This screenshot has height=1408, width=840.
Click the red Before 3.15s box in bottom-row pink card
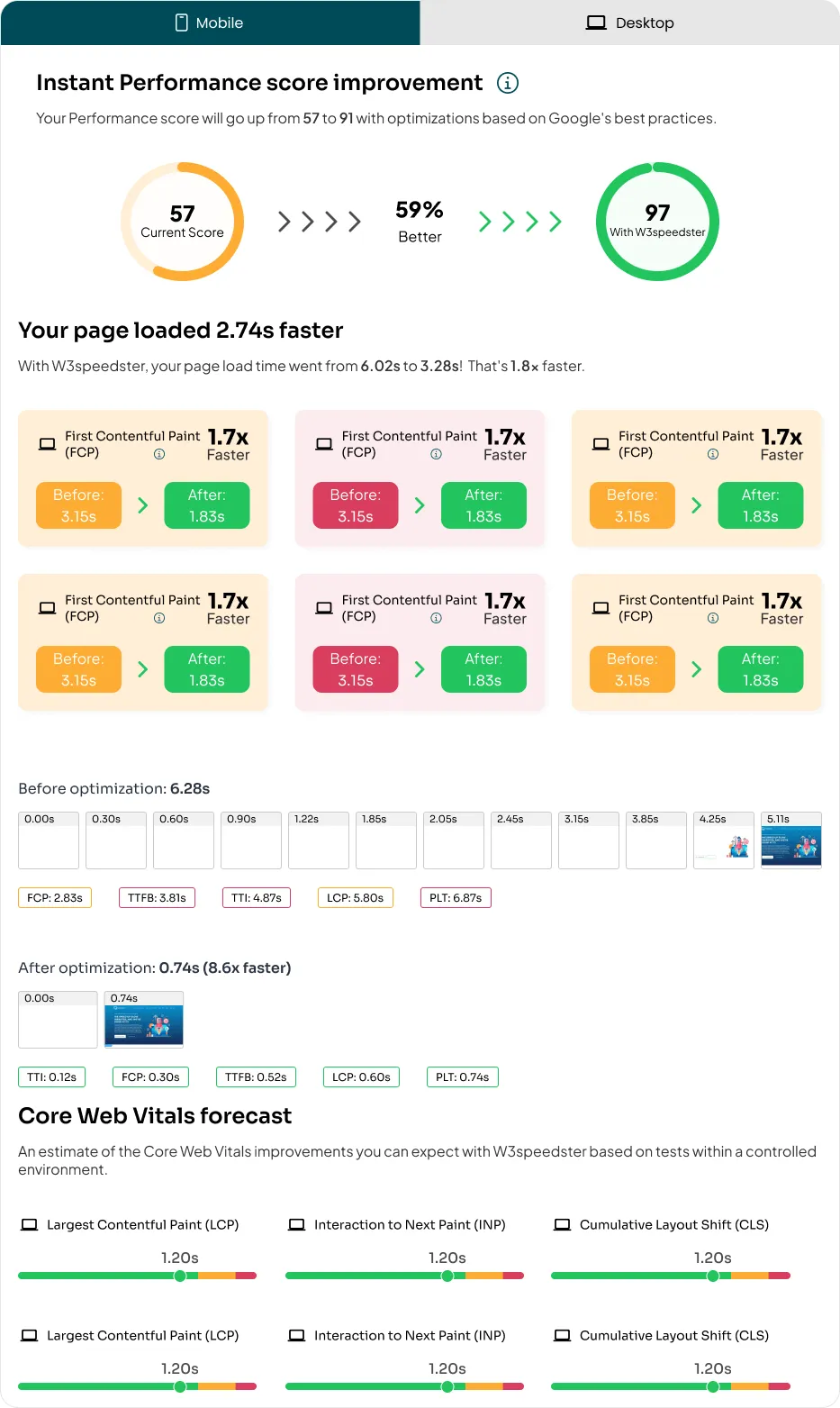pos(356,669)
